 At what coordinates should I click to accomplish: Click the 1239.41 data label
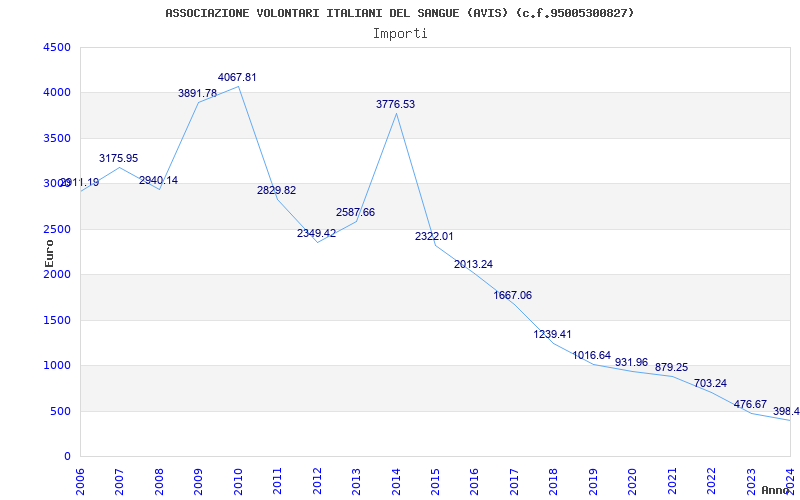(553, 335)
